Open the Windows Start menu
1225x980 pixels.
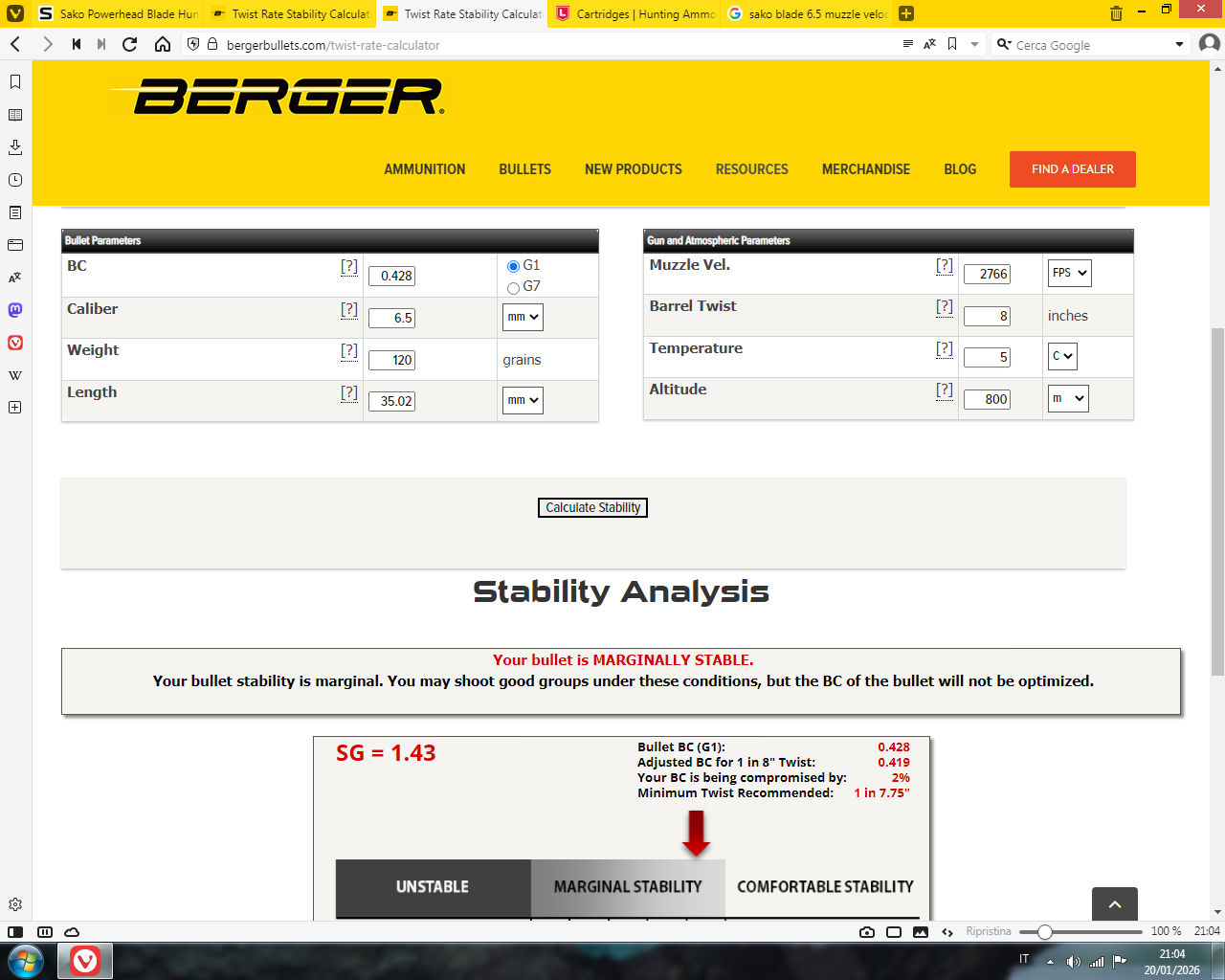[25, 960]
